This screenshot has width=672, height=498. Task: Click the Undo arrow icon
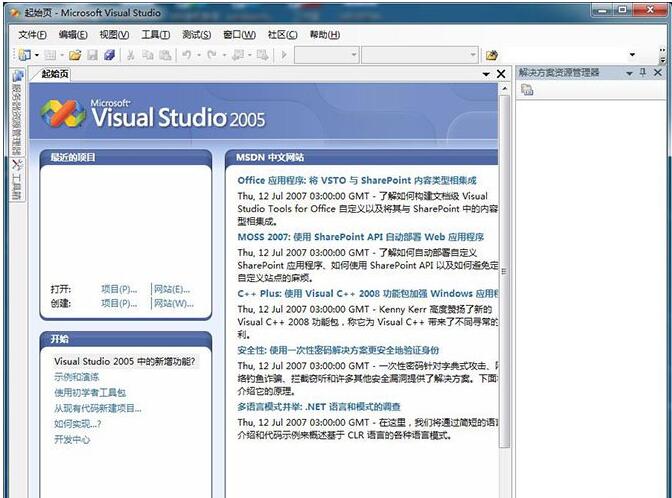pyautogui.click(x=186, y=54)
